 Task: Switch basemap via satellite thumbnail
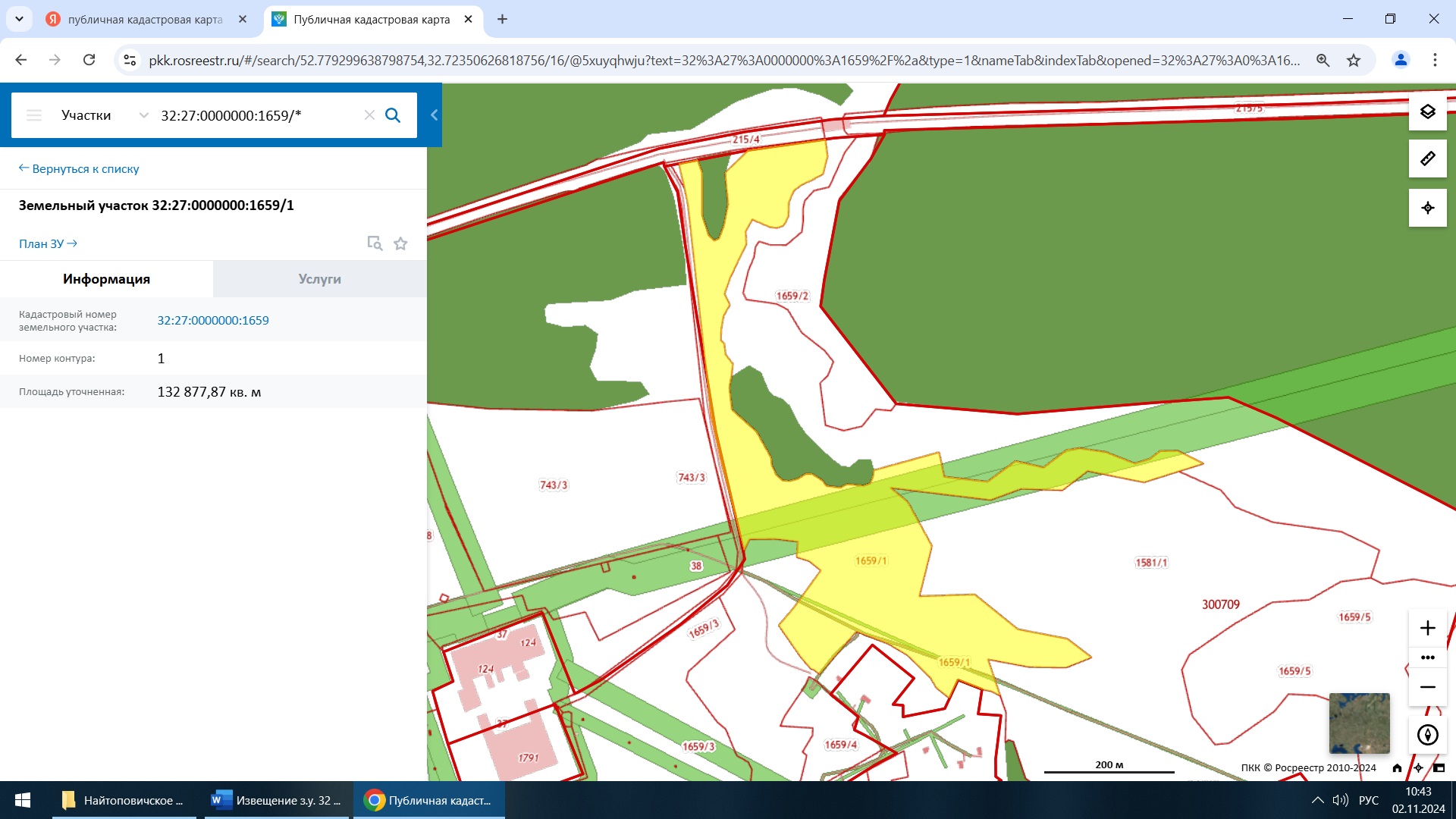[x=1359, y=723]
